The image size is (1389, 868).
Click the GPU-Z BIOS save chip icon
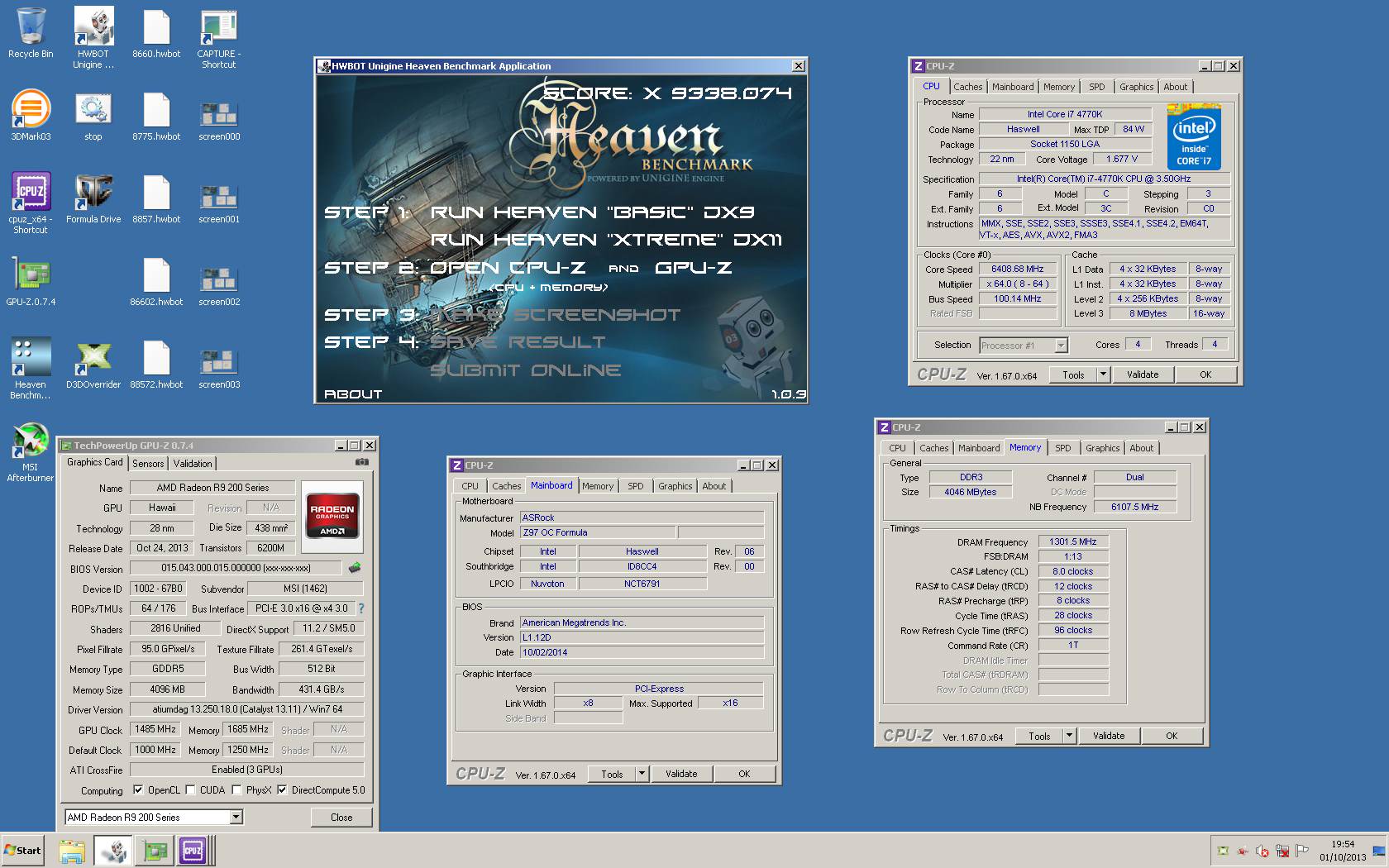tap(355, 568)
